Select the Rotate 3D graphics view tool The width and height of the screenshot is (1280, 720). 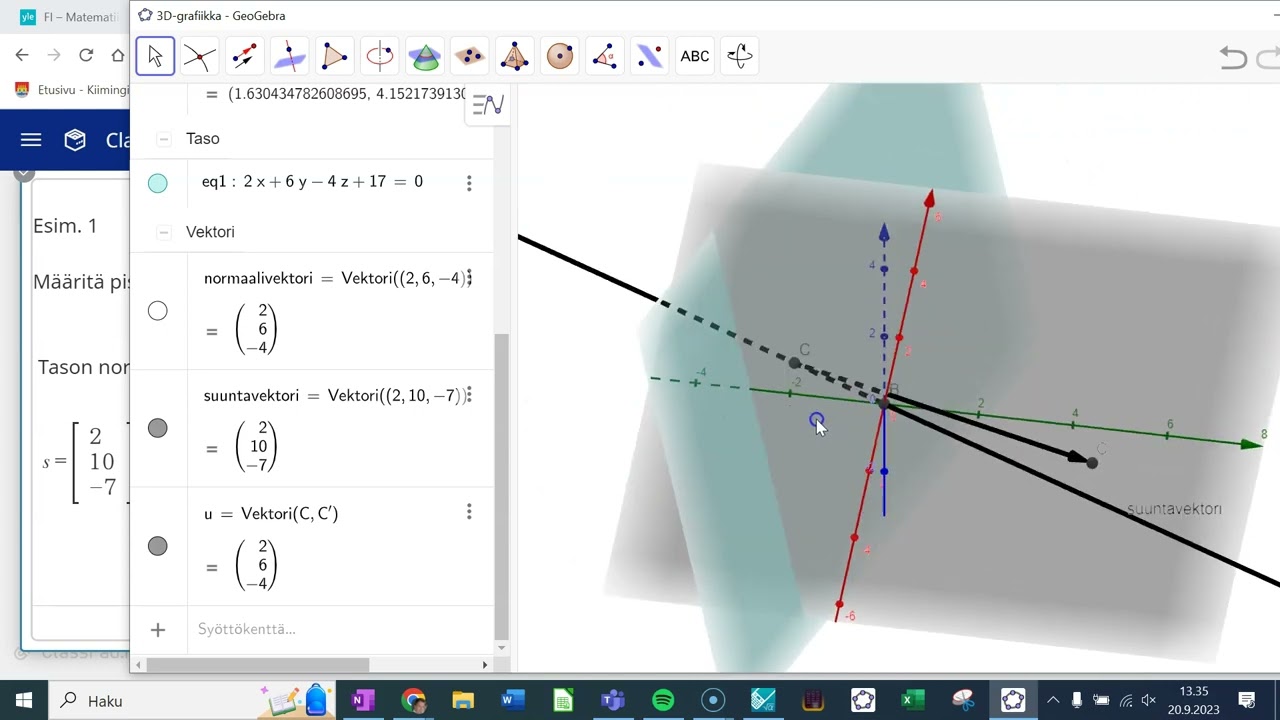pos(740,56)
